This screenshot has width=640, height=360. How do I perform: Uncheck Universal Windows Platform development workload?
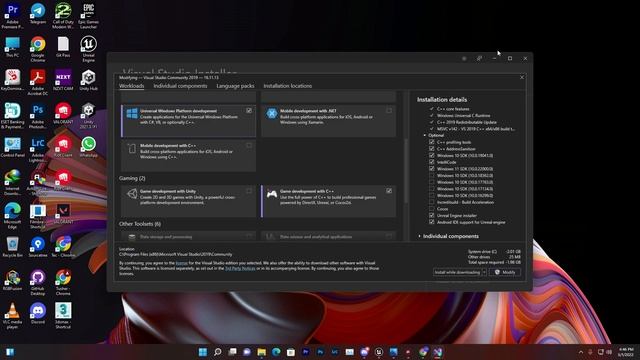249,111
